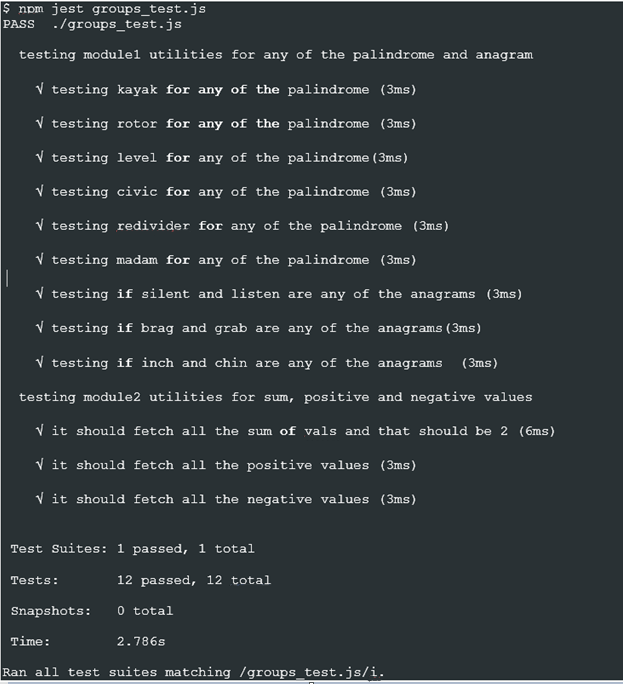The width and height of the screenshot is (623, 684).
Task: Click the 'Ran all test suites matching' line
Action: [x=193, y=671]
